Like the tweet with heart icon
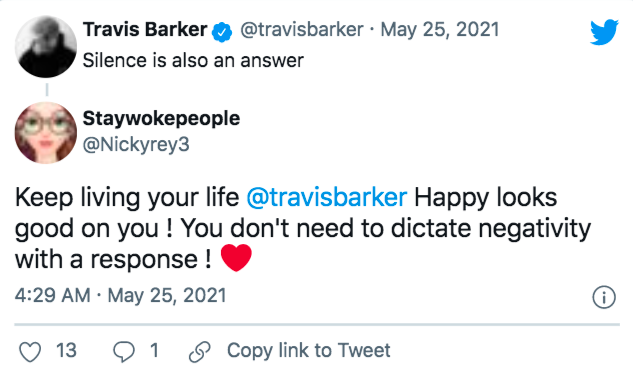This screenshot has height=371, width=633. tap(30, 351)
